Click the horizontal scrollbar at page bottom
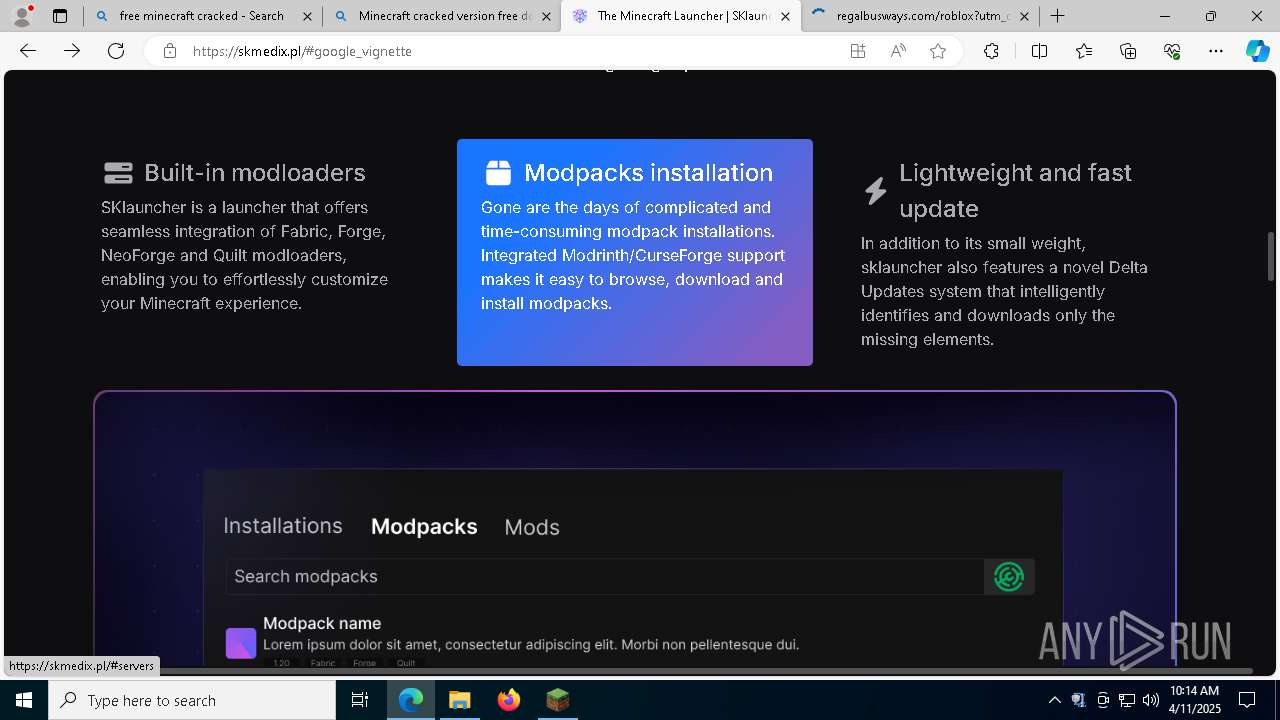This screenshot has height=720, width=1280. (x=630, y=671)
